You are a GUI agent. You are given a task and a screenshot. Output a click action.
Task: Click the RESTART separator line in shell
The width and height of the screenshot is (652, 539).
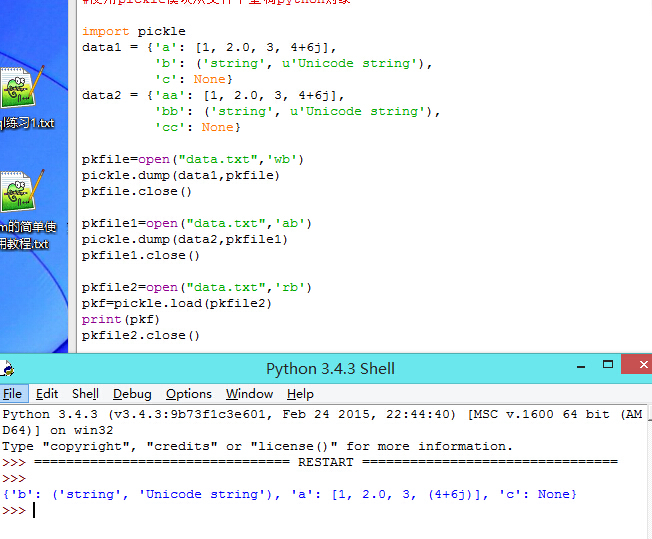coord(325,463)
